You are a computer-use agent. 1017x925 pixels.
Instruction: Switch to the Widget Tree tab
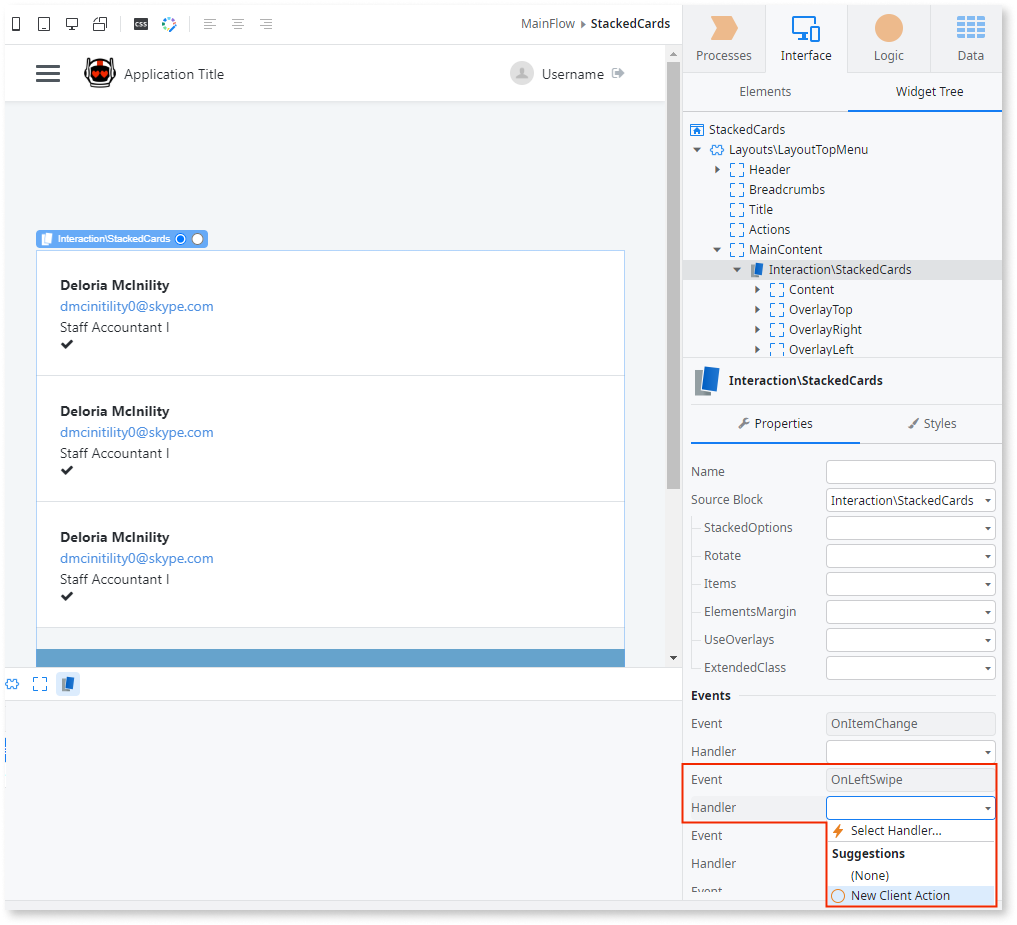pos(928,91)
